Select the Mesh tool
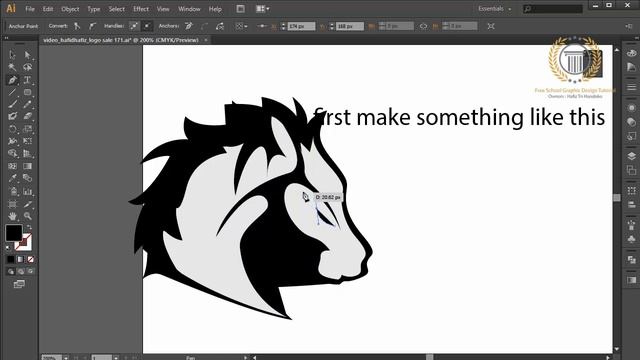The width and height of the screenshot is (640, 360). [12, 166]
